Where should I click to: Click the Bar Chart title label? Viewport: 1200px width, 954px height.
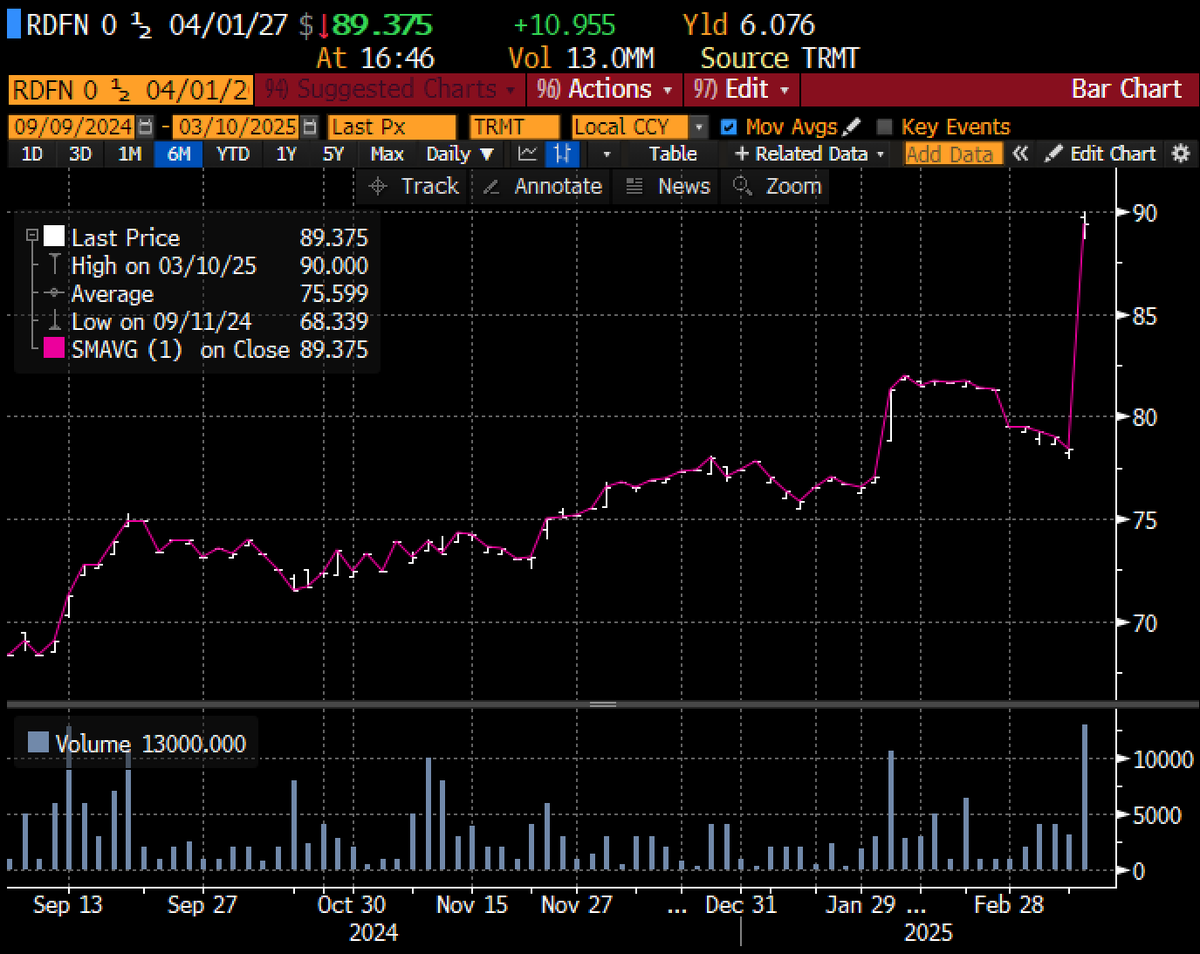(x=1126, y=89)
